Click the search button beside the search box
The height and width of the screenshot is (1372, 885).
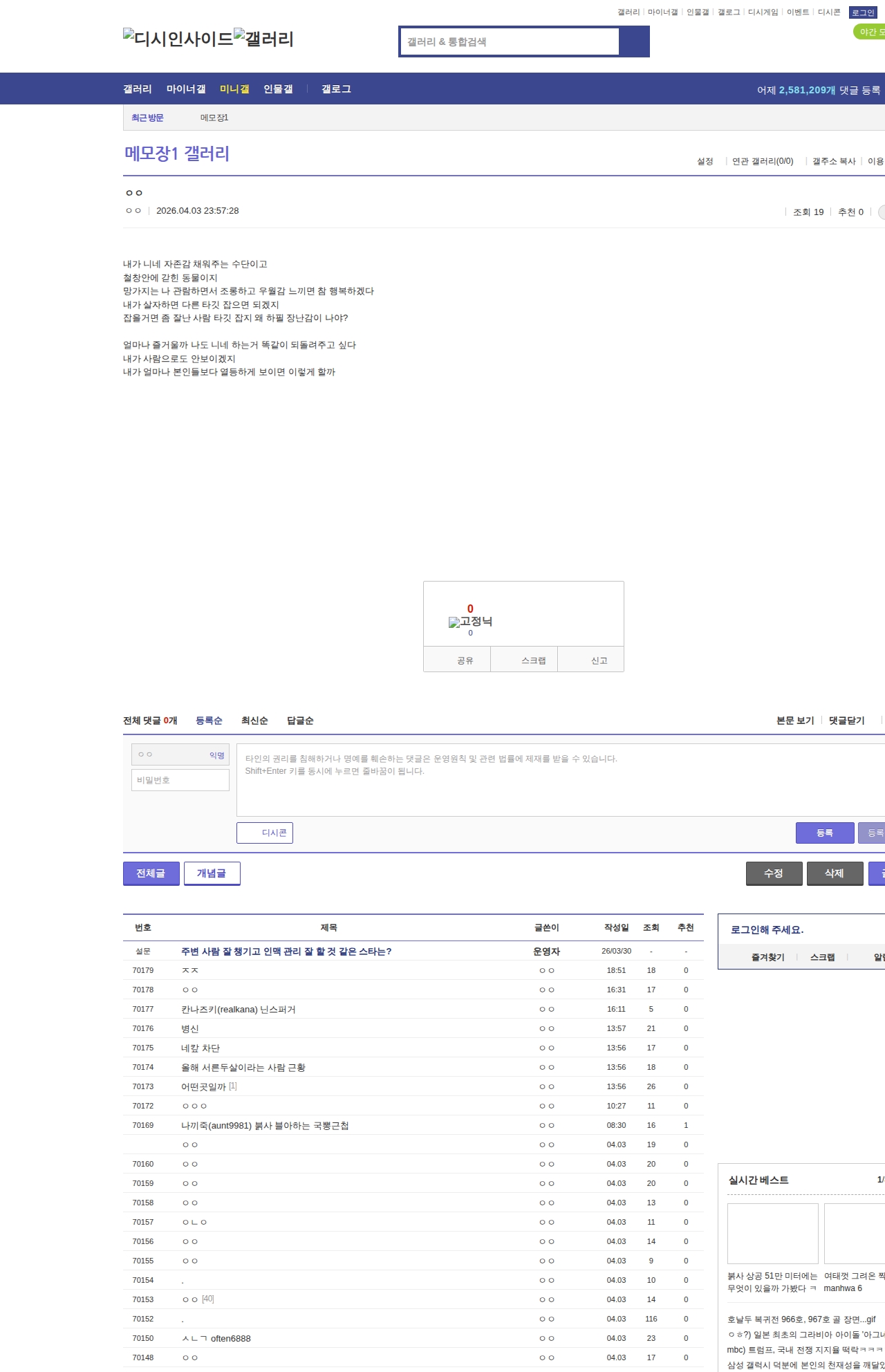(634, 41)
